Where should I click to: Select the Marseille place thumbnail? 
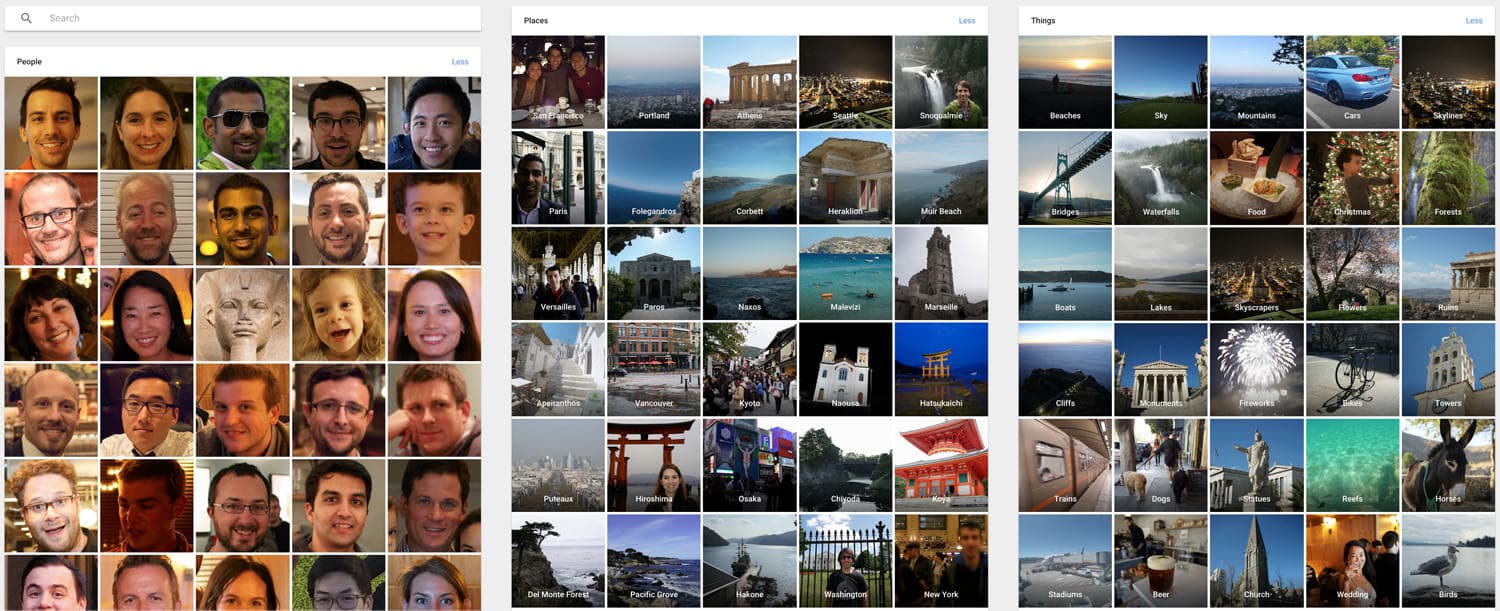coord(941,274)
